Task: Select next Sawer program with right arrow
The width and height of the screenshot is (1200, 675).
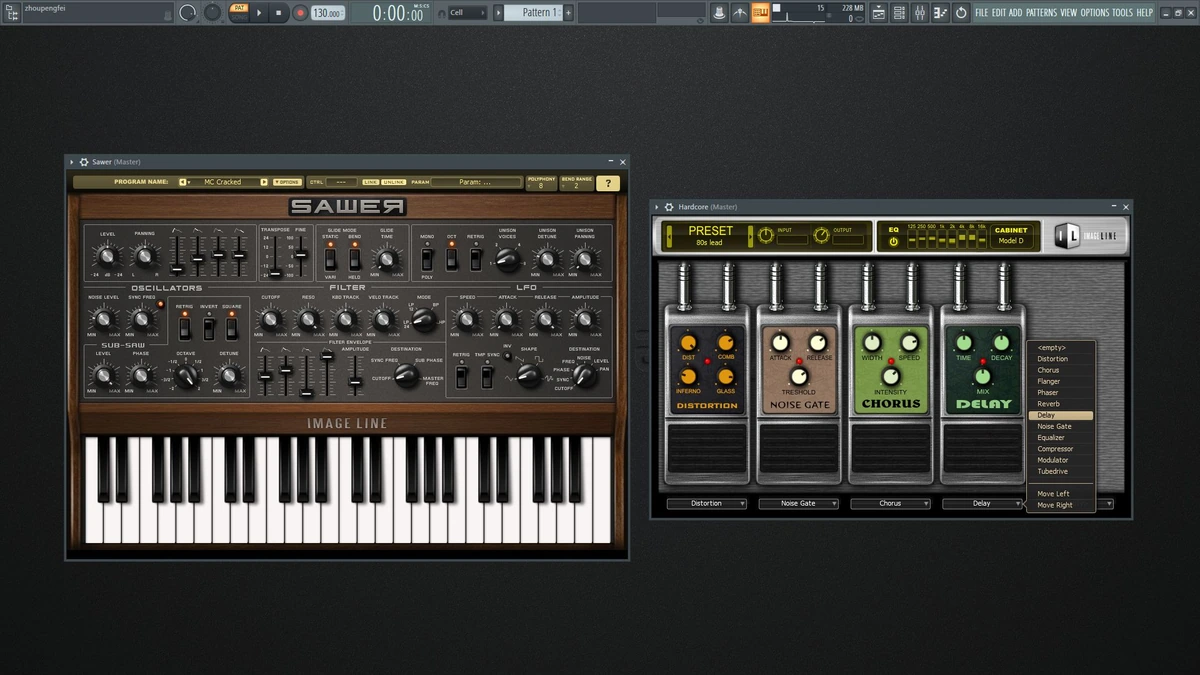Action: [x=264, y=182]
